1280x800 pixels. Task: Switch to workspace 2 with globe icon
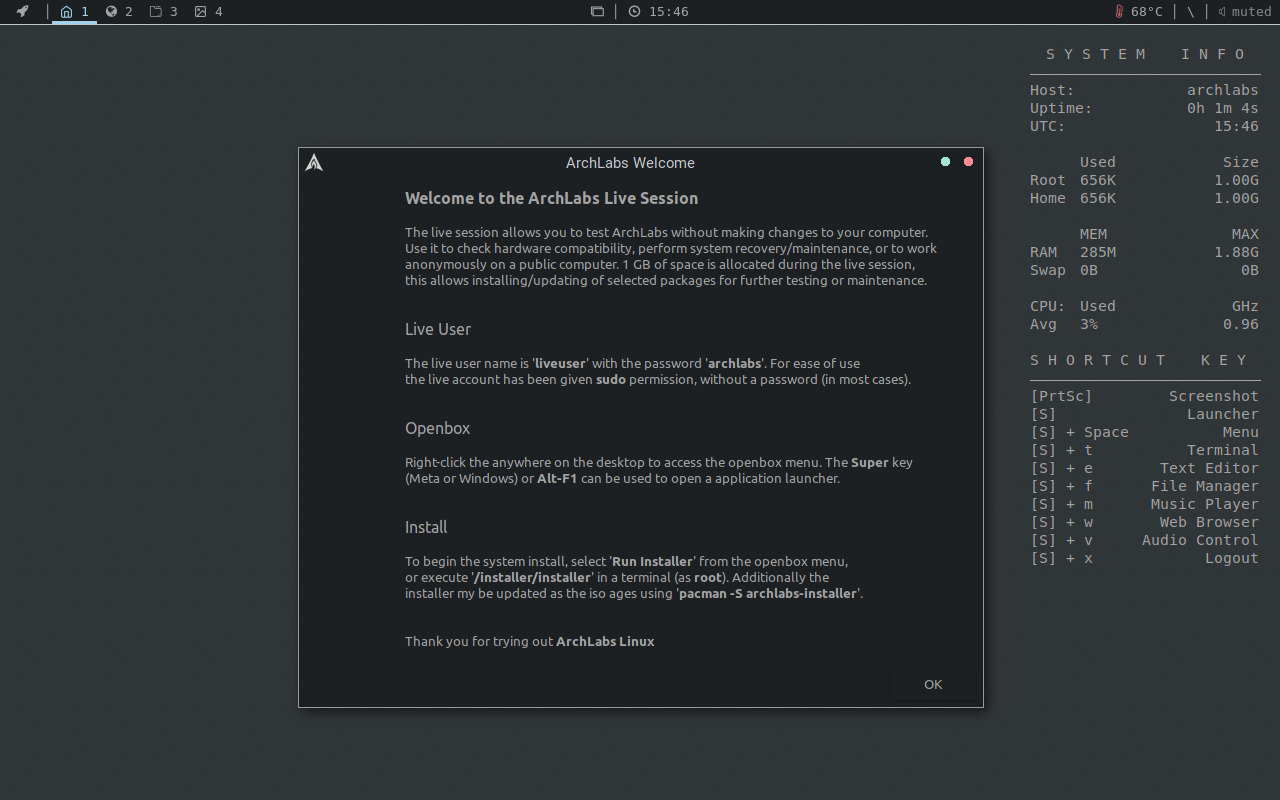pos(119,12)
